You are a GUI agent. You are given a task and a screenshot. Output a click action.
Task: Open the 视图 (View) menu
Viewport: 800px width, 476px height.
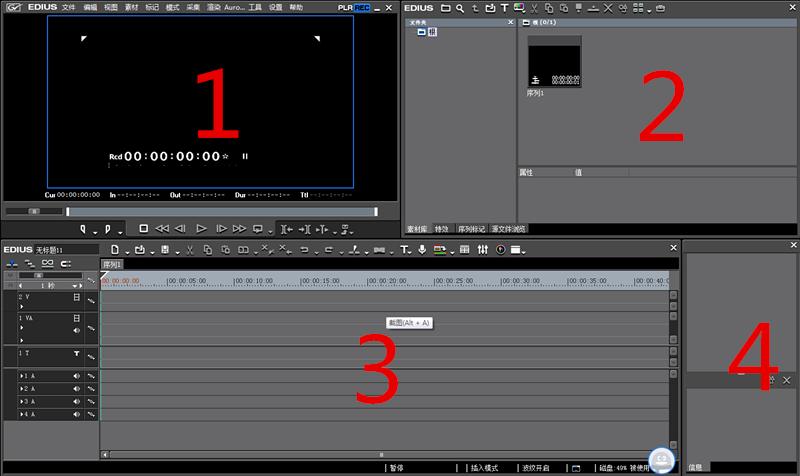pos(111,8)
